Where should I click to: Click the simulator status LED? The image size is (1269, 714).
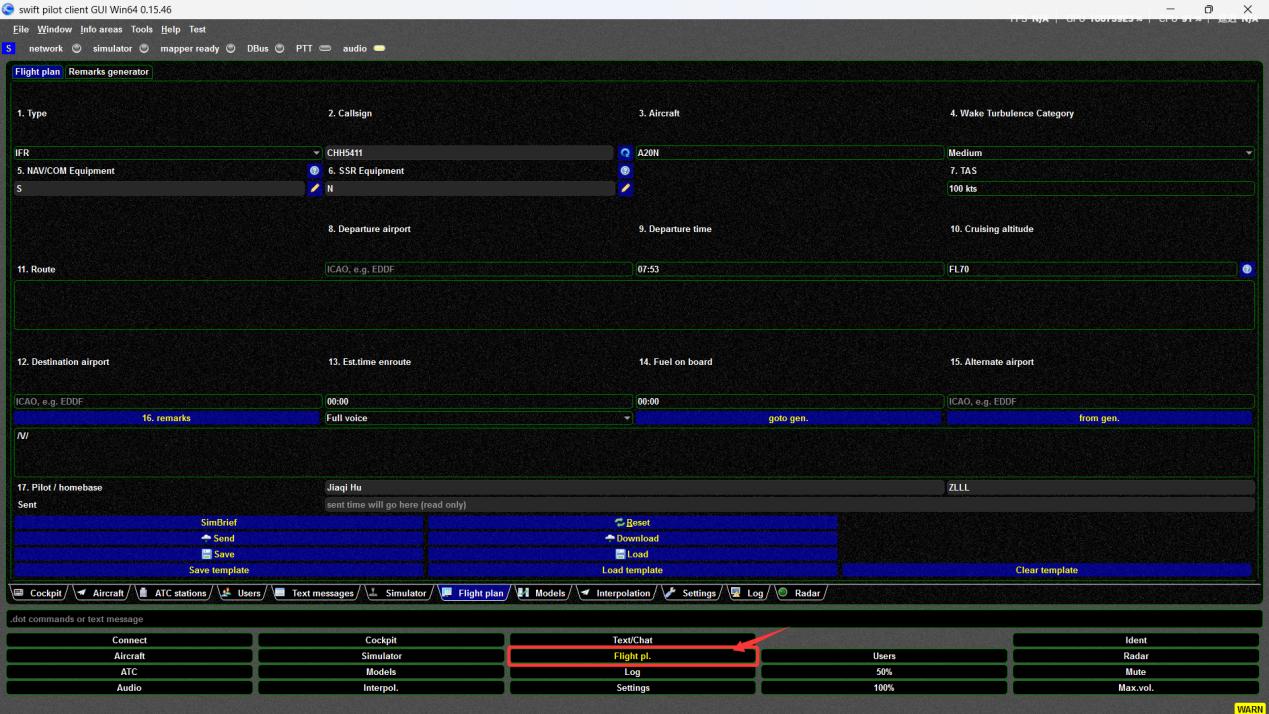144,48
